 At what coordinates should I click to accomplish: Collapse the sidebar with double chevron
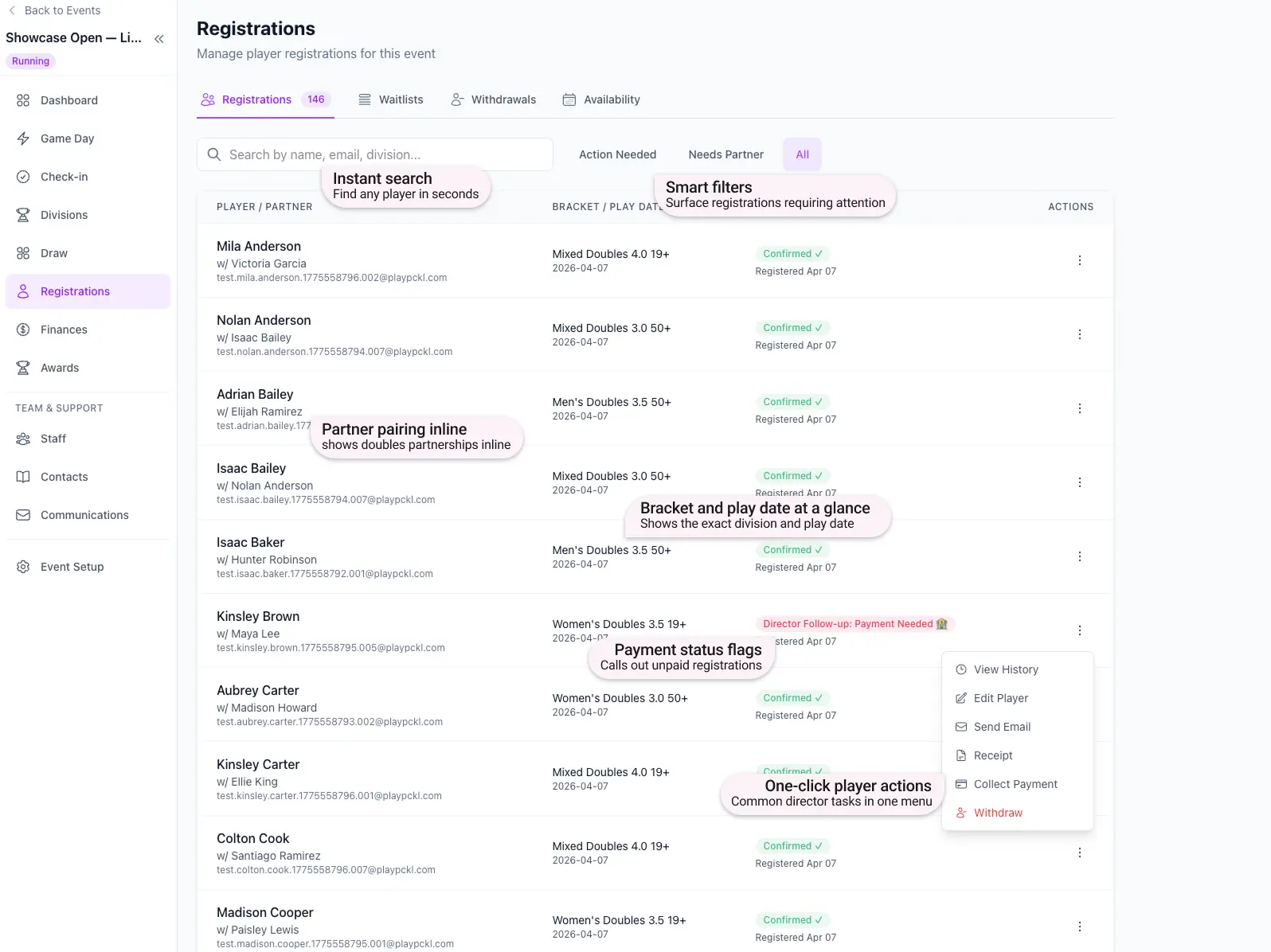click(159, 39)
